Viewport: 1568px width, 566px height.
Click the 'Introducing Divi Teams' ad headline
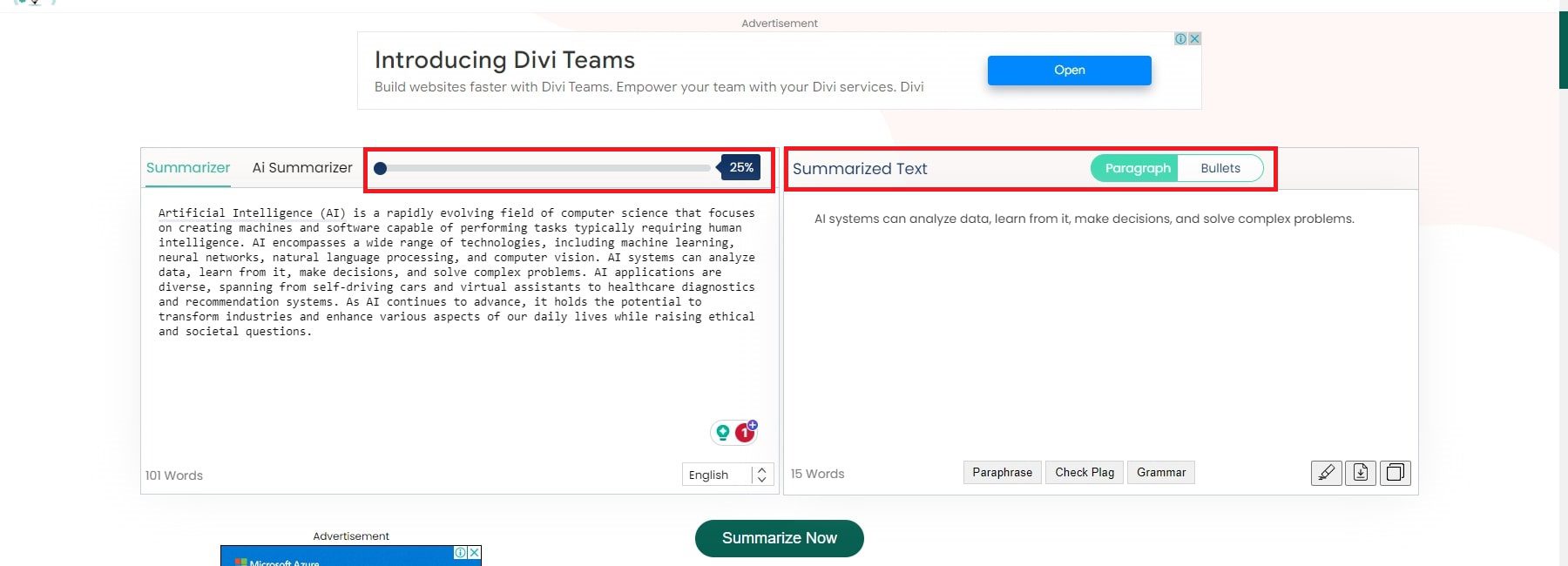[504, 60]
